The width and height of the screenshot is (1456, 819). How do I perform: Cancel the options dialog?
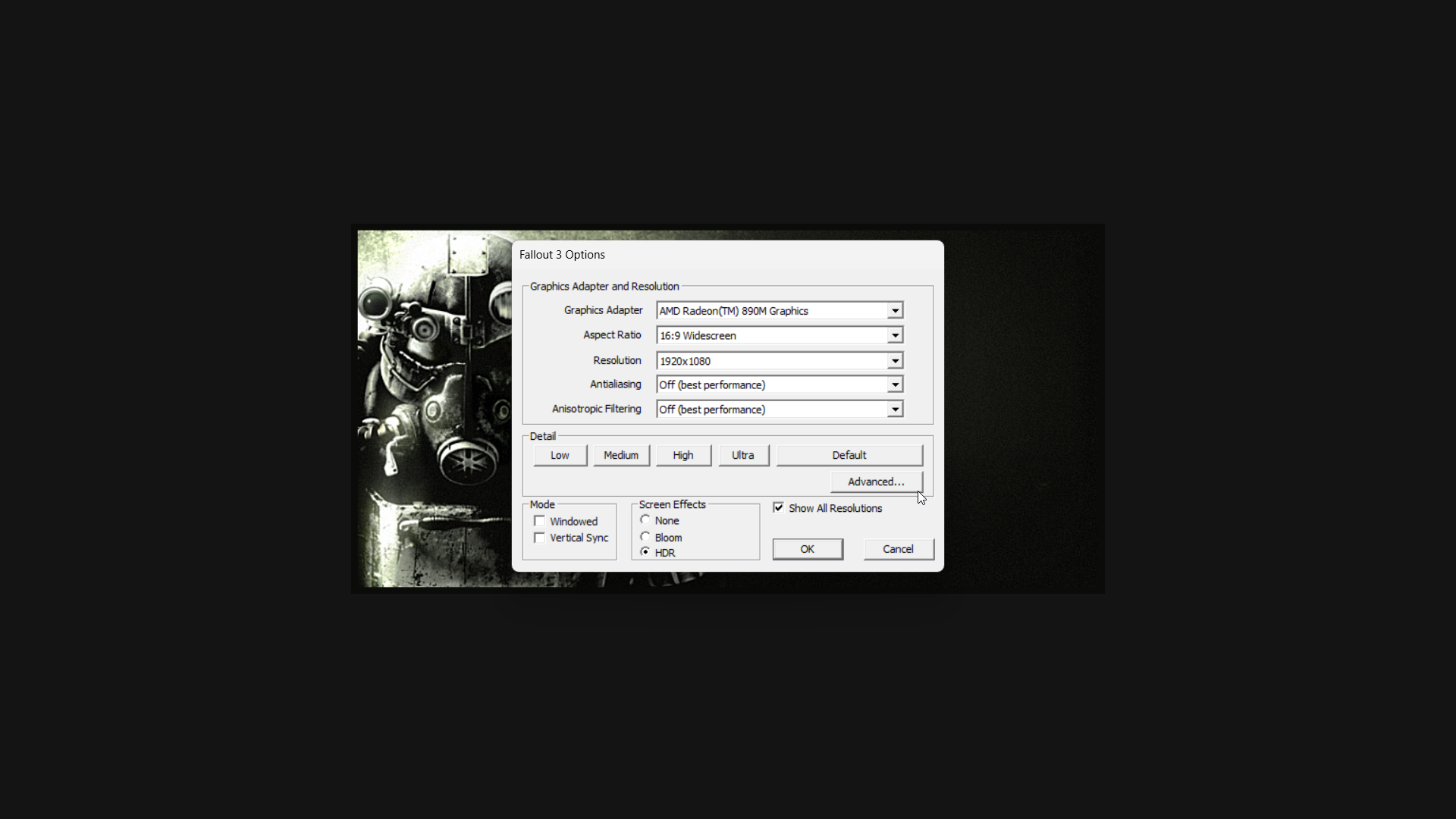point(898,548)
